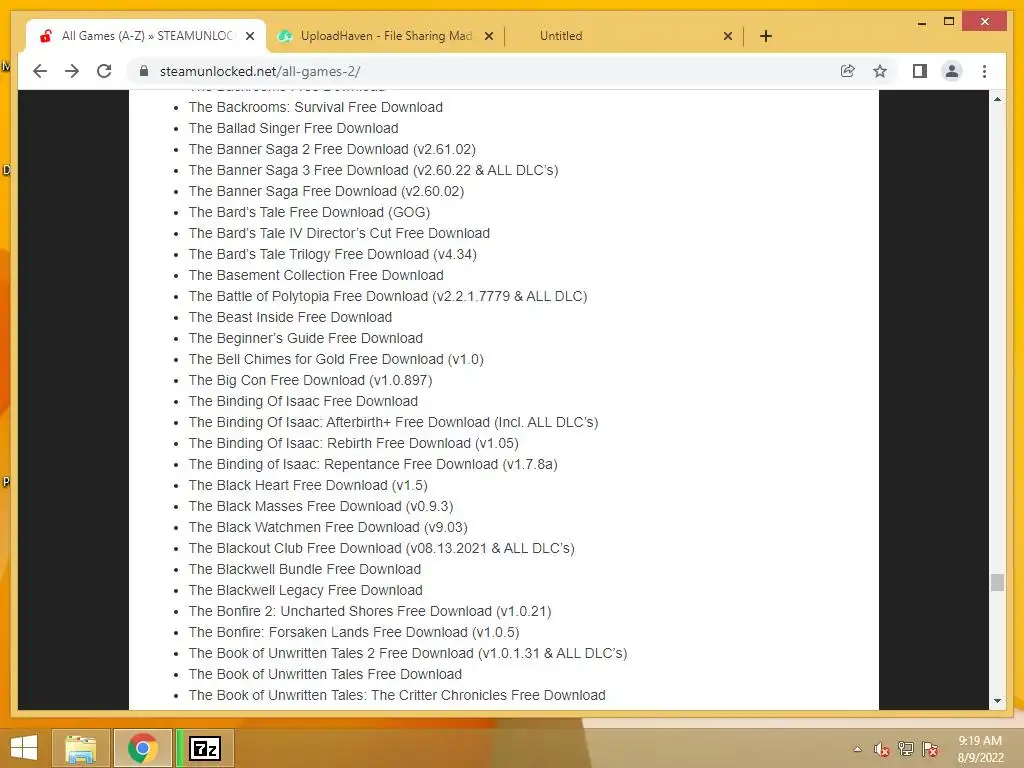Open The Banner Saga Free Download (v2.60.02)
The image size is (1024, 768).
[327, 191]
